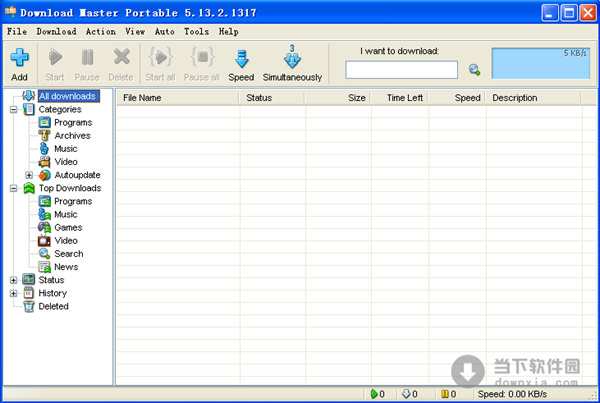Open the Help menu
This screenshot has width=600, height=403.
coord(228,32)
